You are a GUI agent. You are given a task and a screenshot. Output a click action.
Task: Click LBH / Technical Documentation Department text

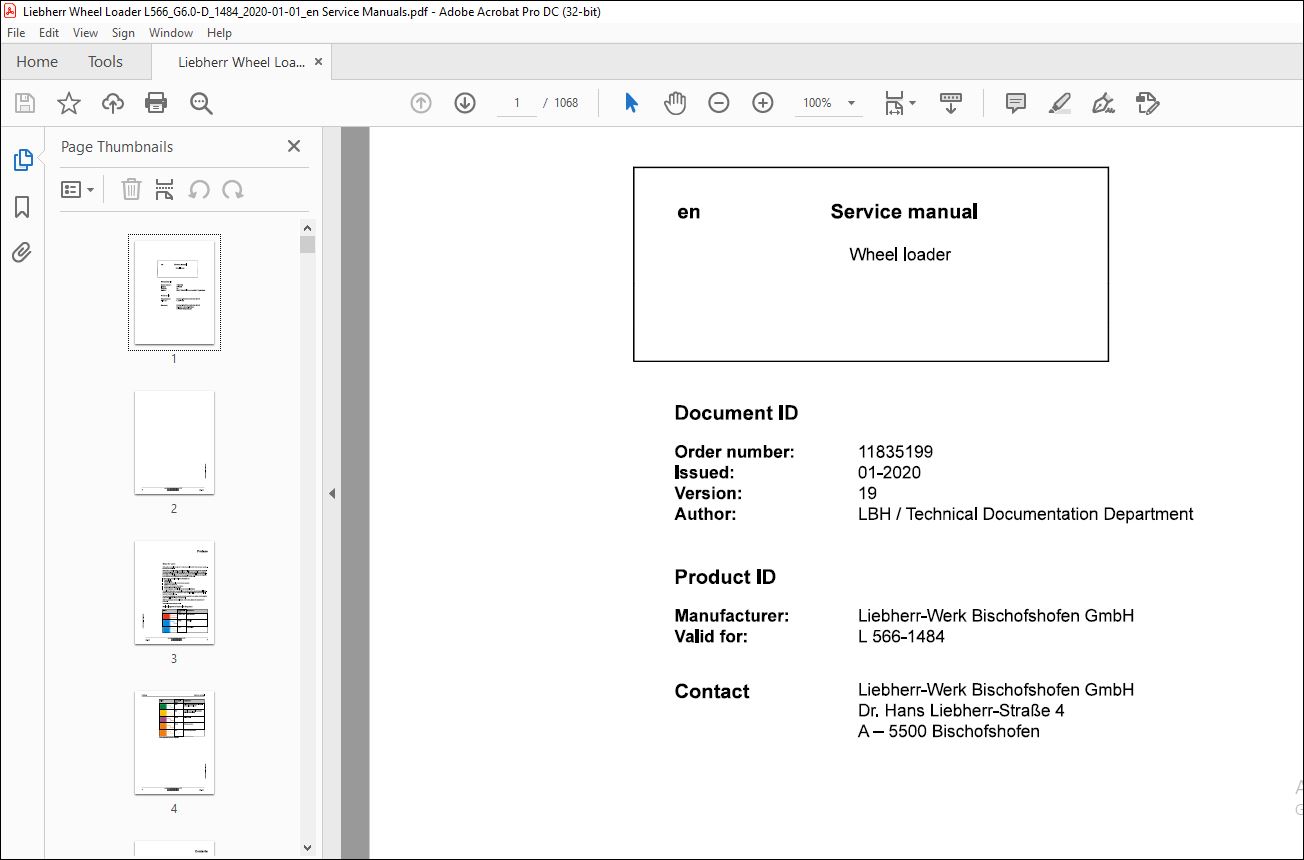(1025, 514)
